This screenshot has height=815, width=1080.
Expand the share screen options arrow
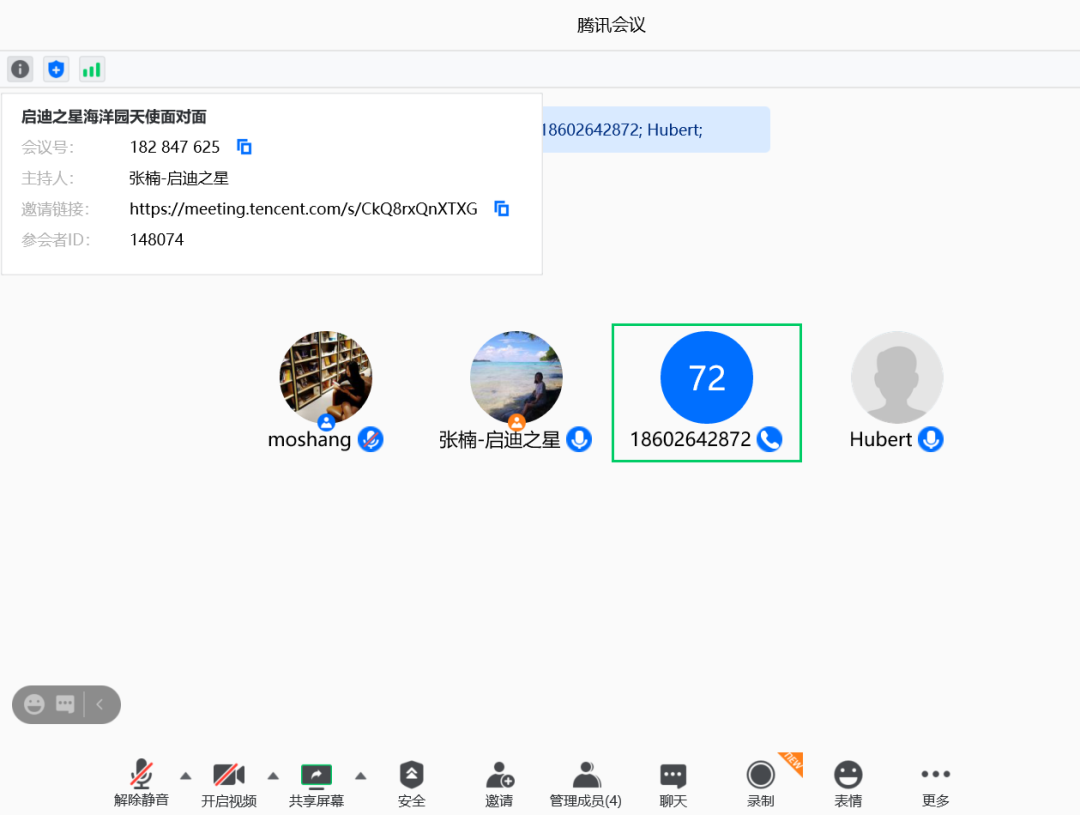pos(360,776)
